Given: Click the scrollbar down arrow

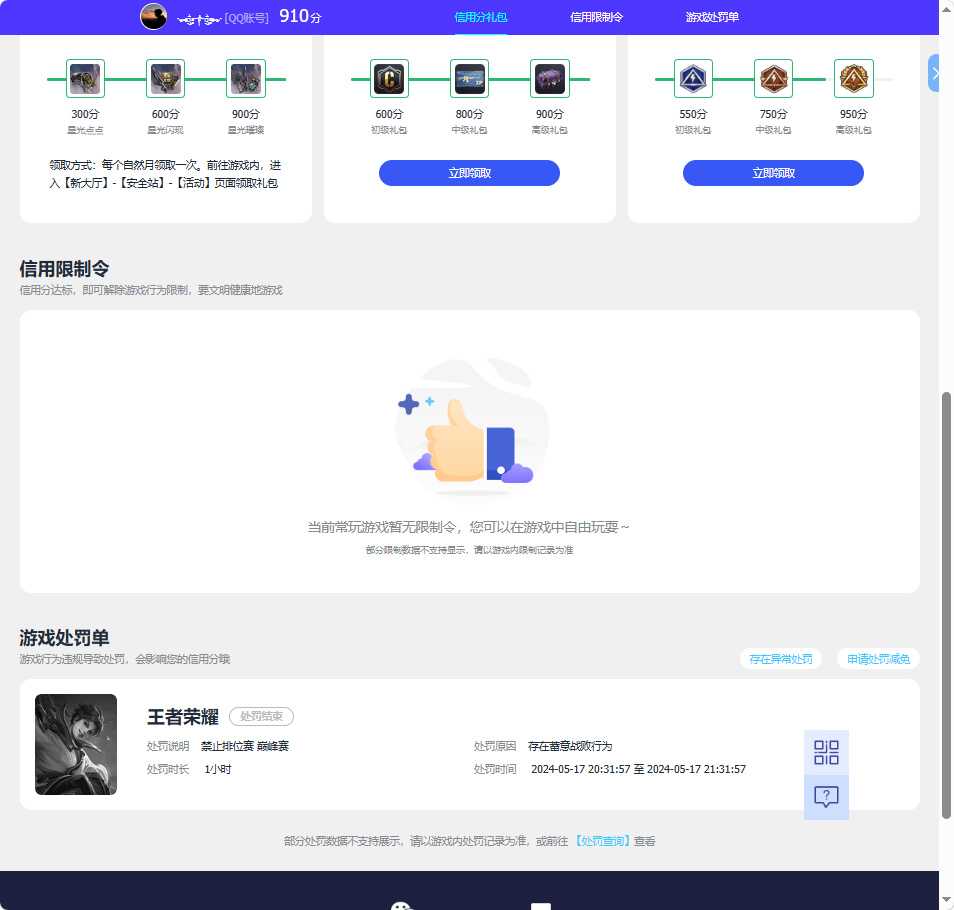Looking at the screenshot, I should 946,900.
